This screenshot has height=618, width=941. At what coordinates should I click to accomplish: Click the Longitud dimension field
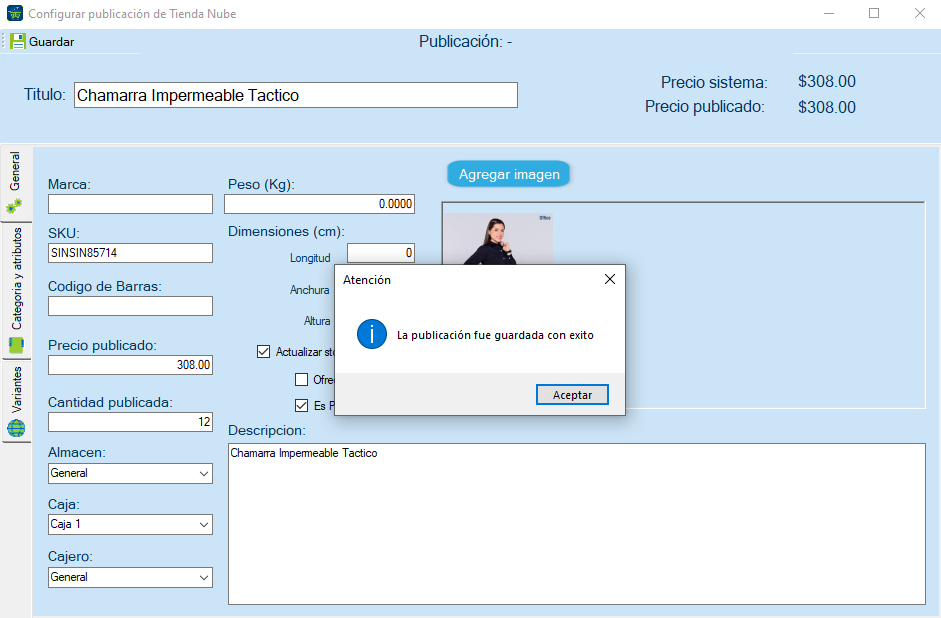[x=380, y=253]
